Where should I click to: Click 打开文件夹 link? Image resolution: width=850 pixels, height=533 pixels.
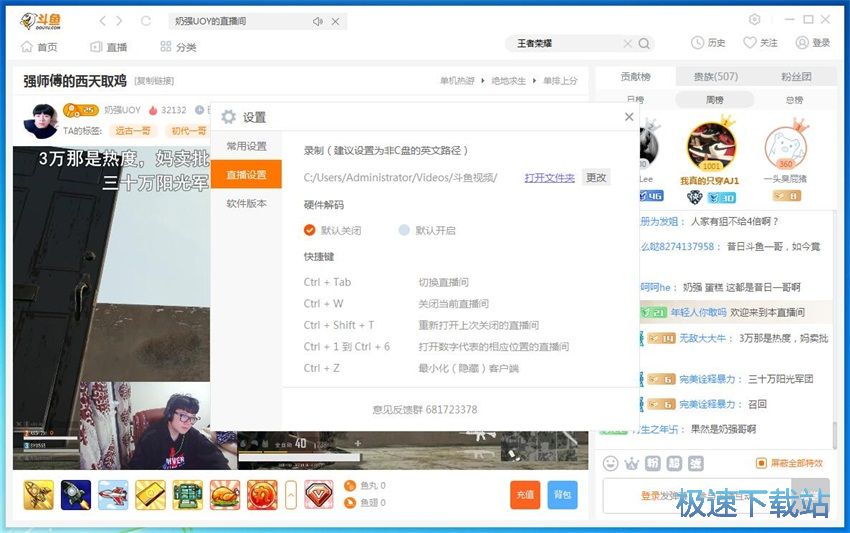(x=549, y=178)
